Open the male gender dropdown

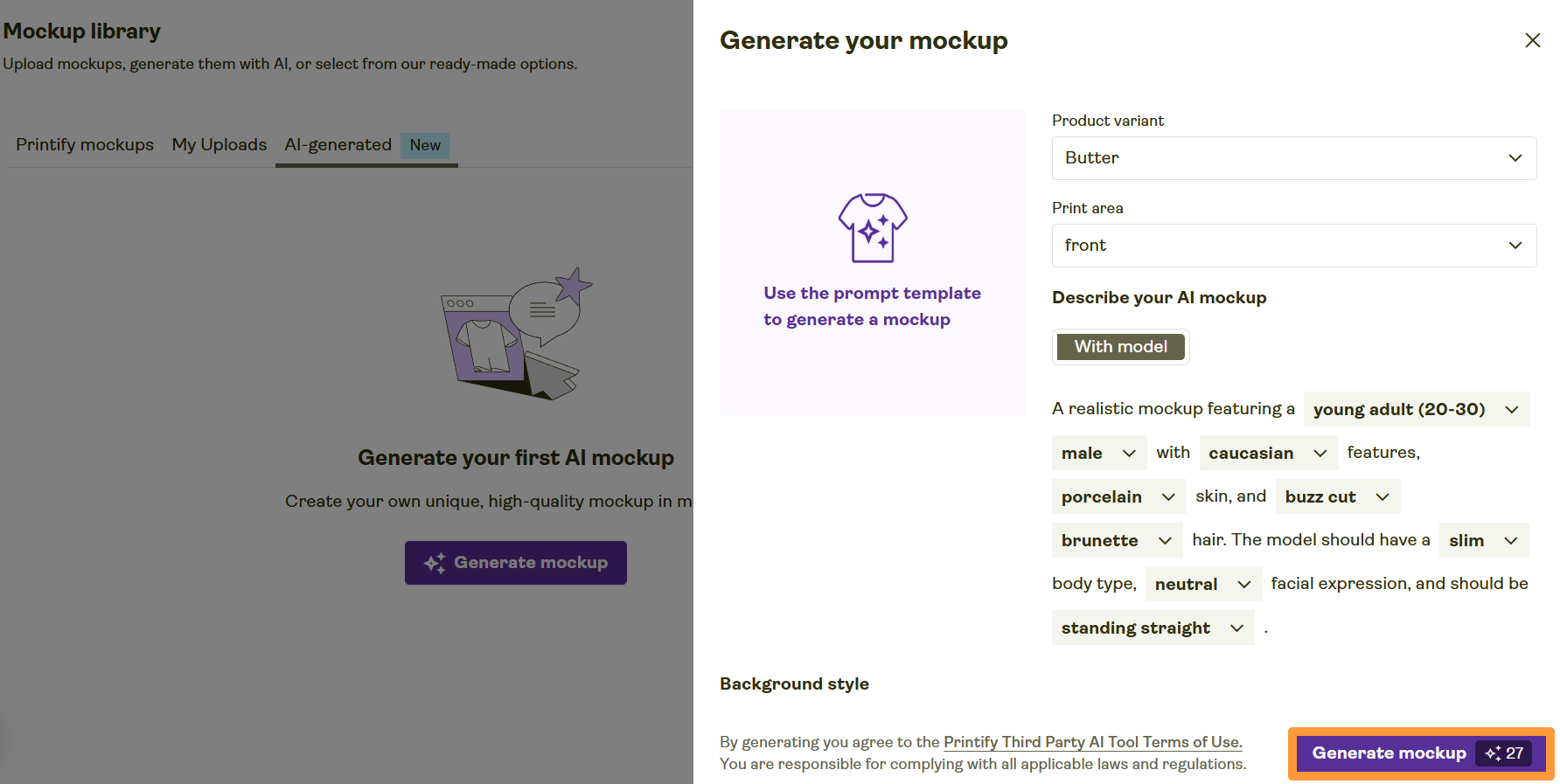point(1098,453)
